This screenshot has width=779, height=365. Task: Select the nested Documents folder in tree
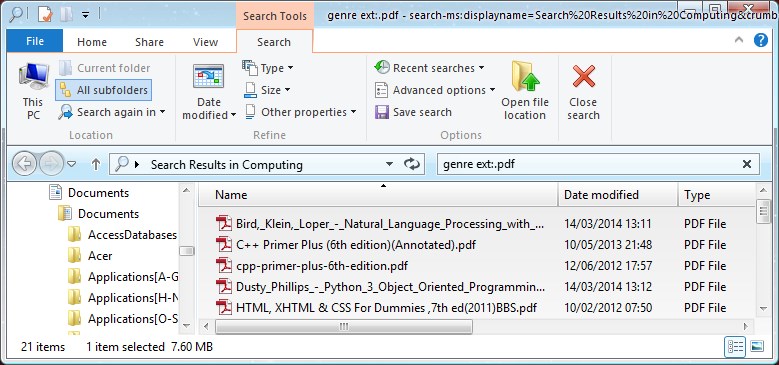[x=108, y=214]
